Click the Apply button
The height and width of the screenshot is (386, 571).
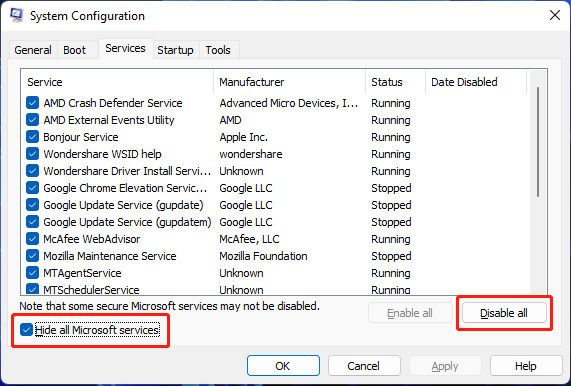point(445,366)
